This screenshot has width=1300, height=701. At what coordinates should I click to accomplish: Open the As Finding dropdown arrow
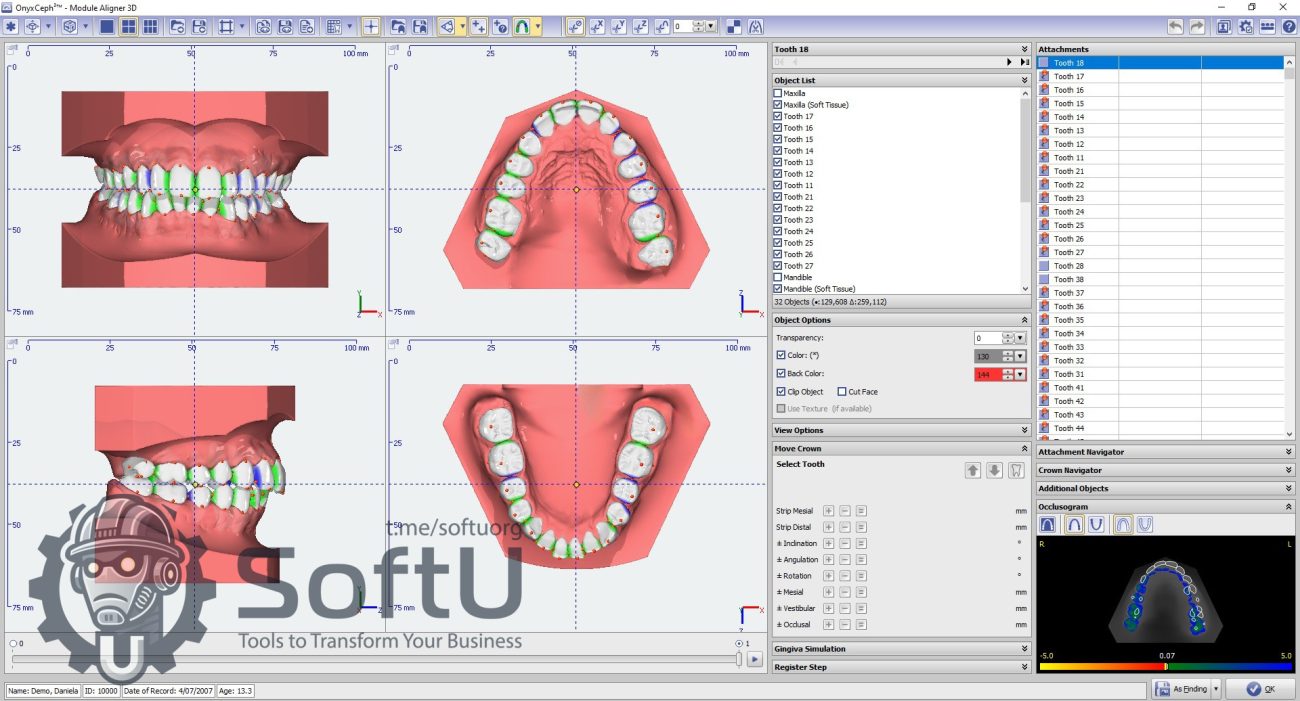[1216, 688]
